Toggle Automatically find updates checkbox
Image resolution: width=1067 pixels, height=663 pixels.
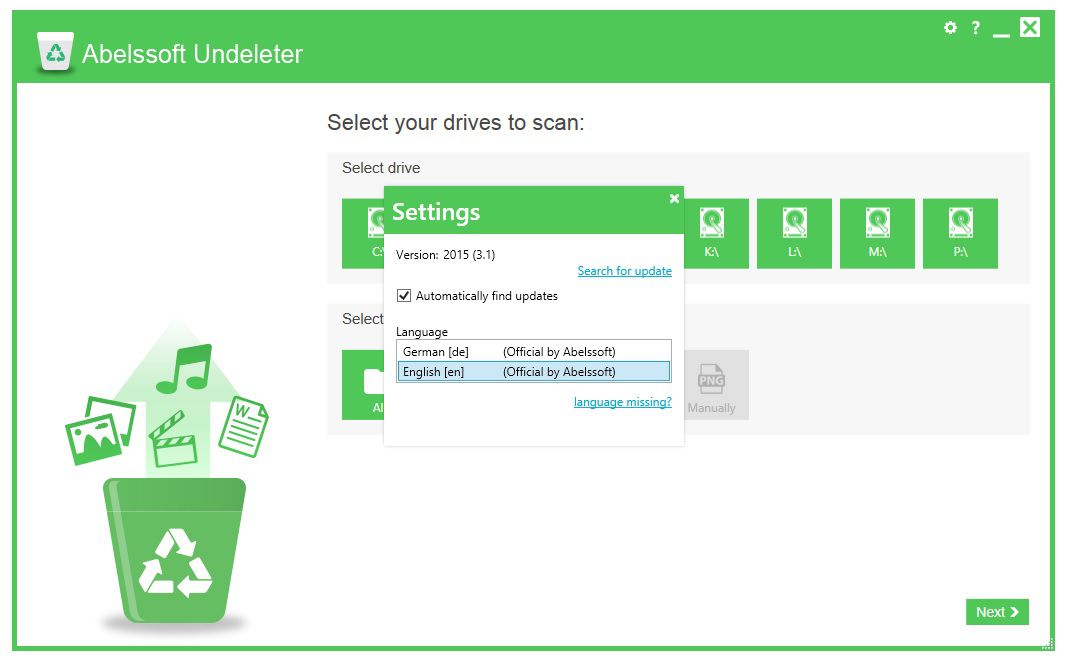point(404,295)
